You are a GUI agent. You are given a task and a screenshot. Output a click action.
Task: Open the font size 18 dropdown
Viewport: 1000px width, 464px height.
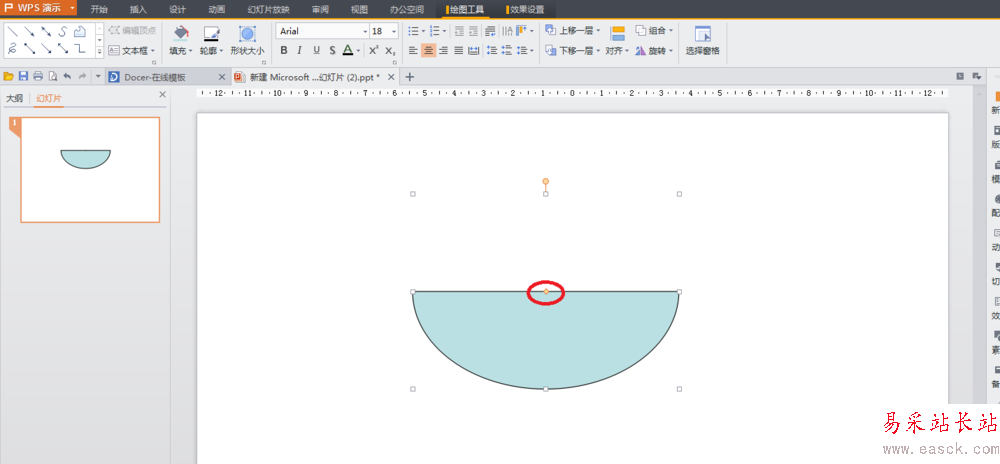[394, 31]
